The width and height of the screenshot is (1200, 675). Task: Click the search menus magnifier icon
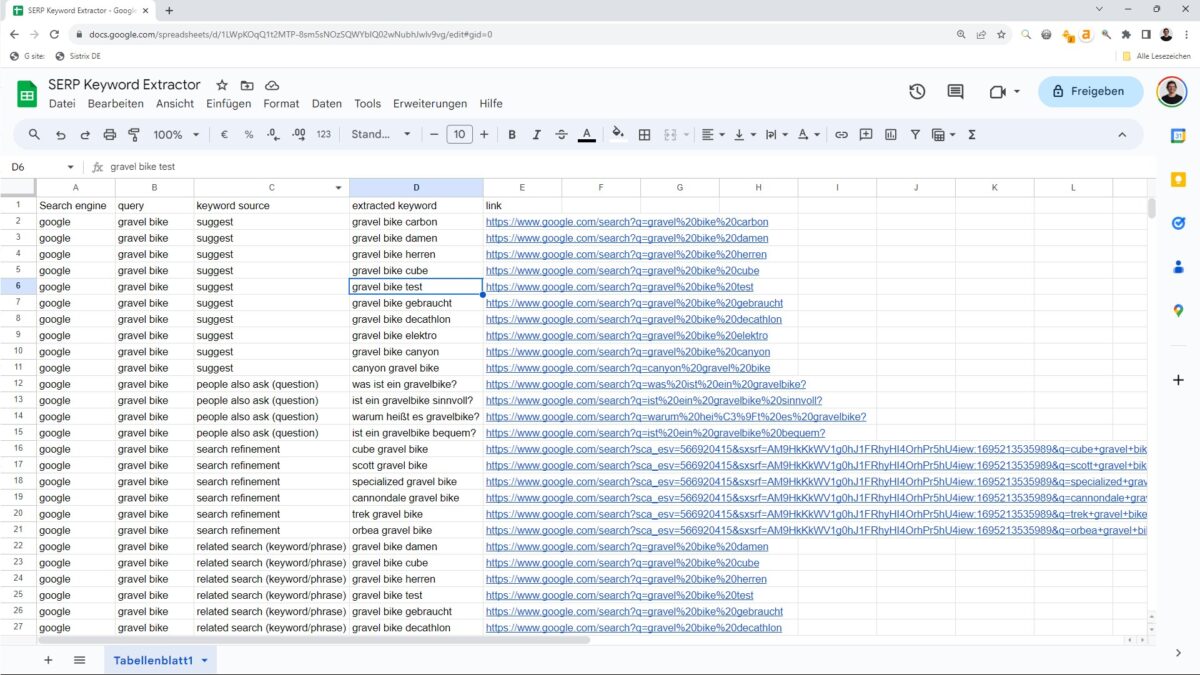point(34,134)
